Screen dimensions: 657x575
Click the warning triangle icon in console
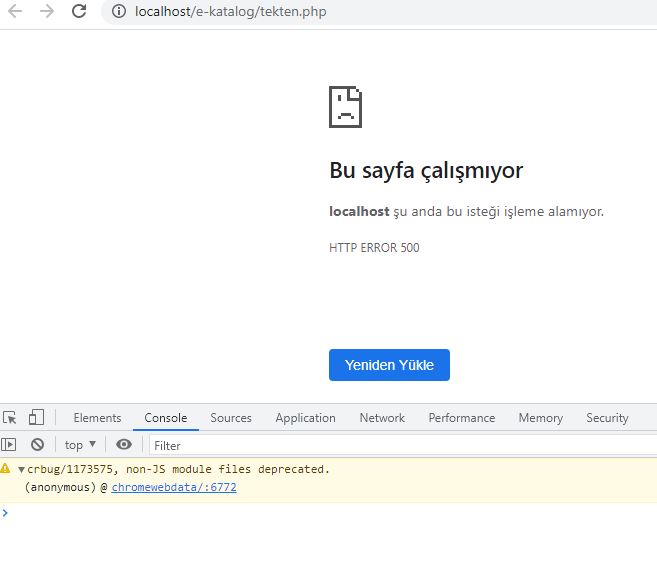coord(5,469)
